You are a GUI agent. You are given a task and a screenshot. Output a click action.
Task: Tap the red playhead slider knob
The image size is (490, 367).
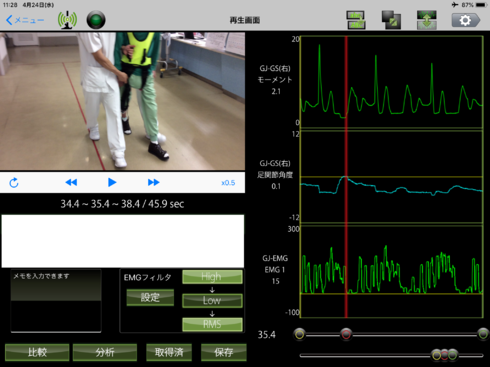click(x=346, y=334)
